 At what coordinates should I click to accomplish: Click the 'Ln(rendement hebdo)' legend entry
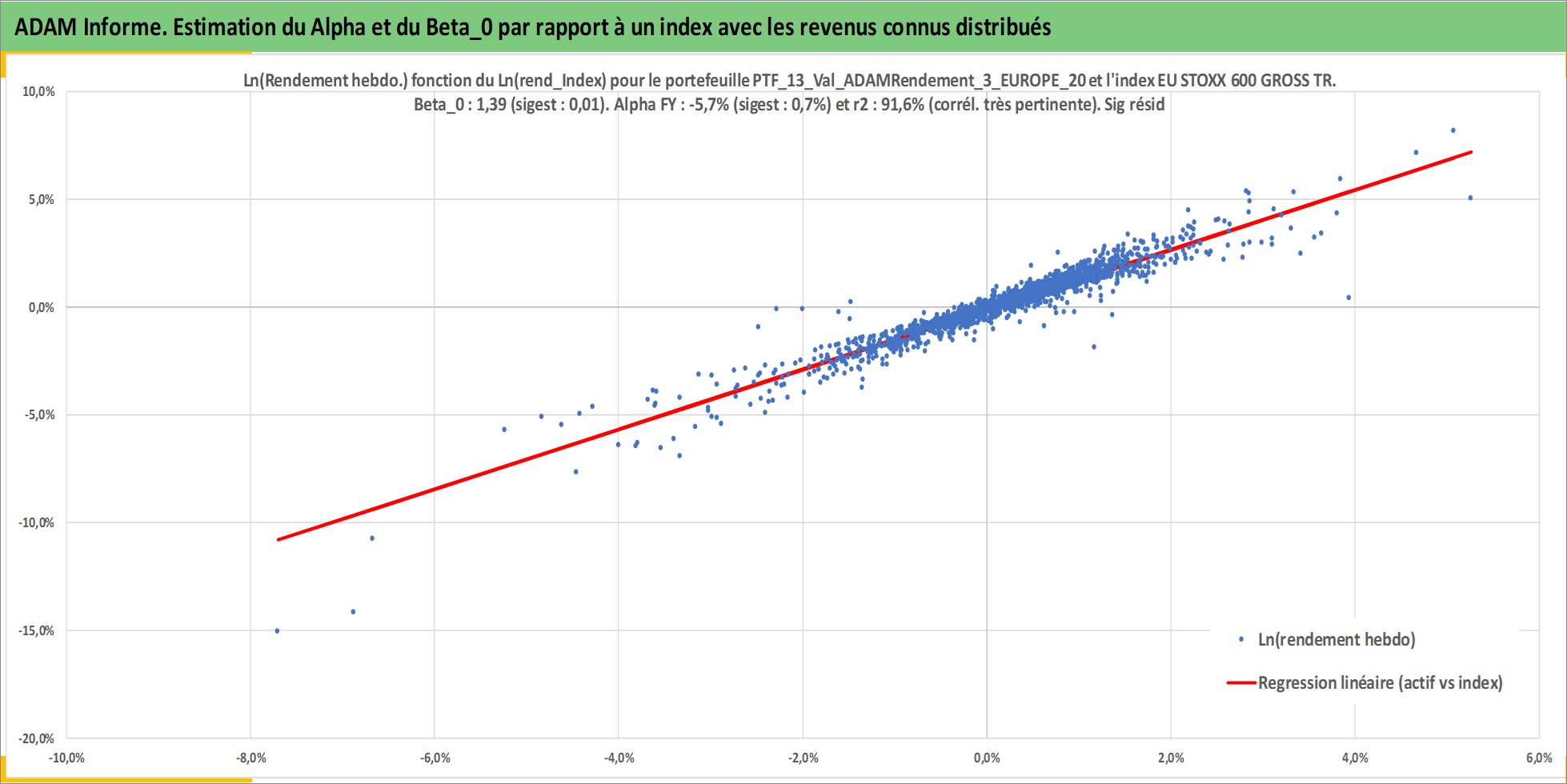click(1337, 639)
